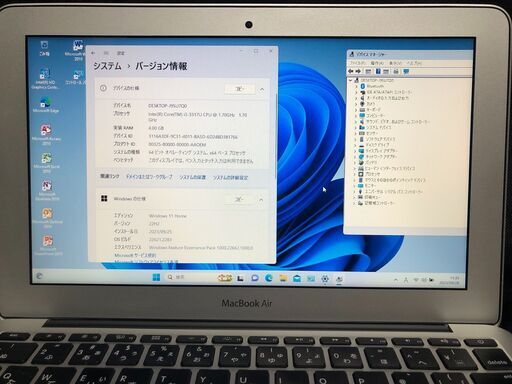This screenshot has height=384, width=512.
Task: Click the Device Manager Back toolbar arrow
Action: click(350, 71)
